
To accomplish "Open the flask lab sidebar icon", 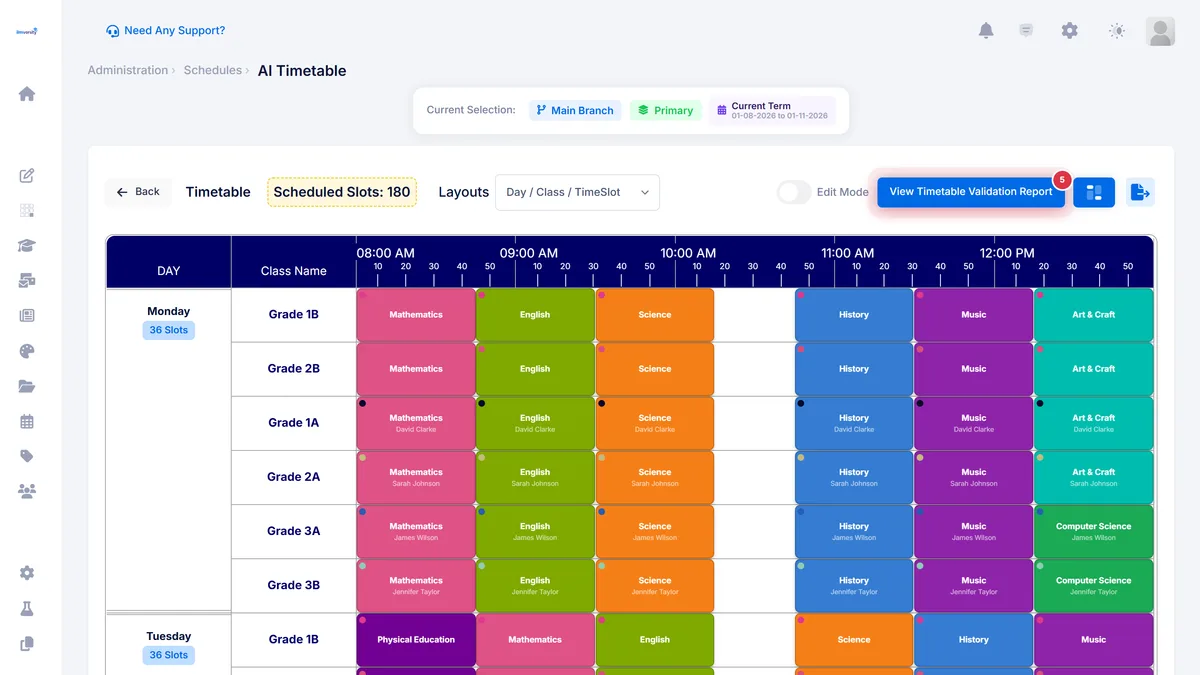I will pyautogui.click(x=27, y=608).
